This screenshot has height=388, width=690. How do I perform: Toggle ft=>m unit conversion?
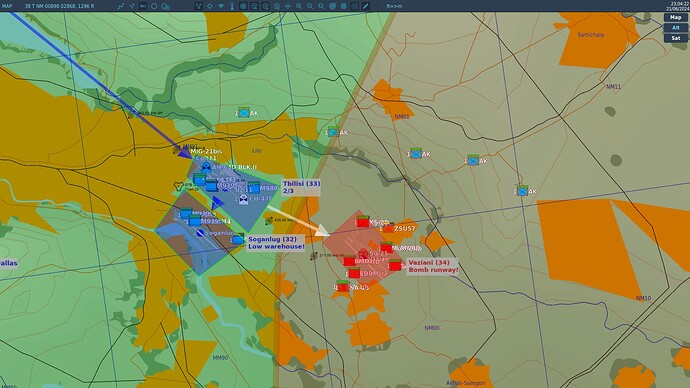pyautogui.click(x=394, y=6)
